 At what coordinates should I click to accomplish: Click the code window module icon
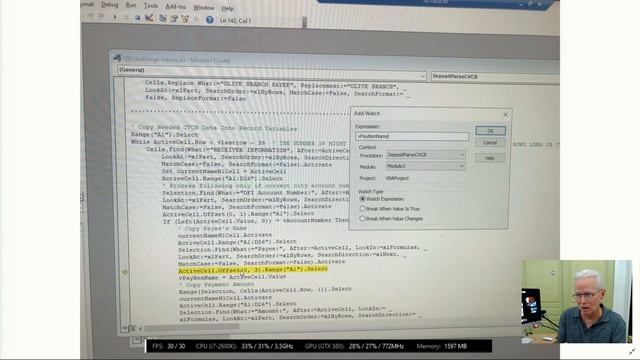[118, 58]
